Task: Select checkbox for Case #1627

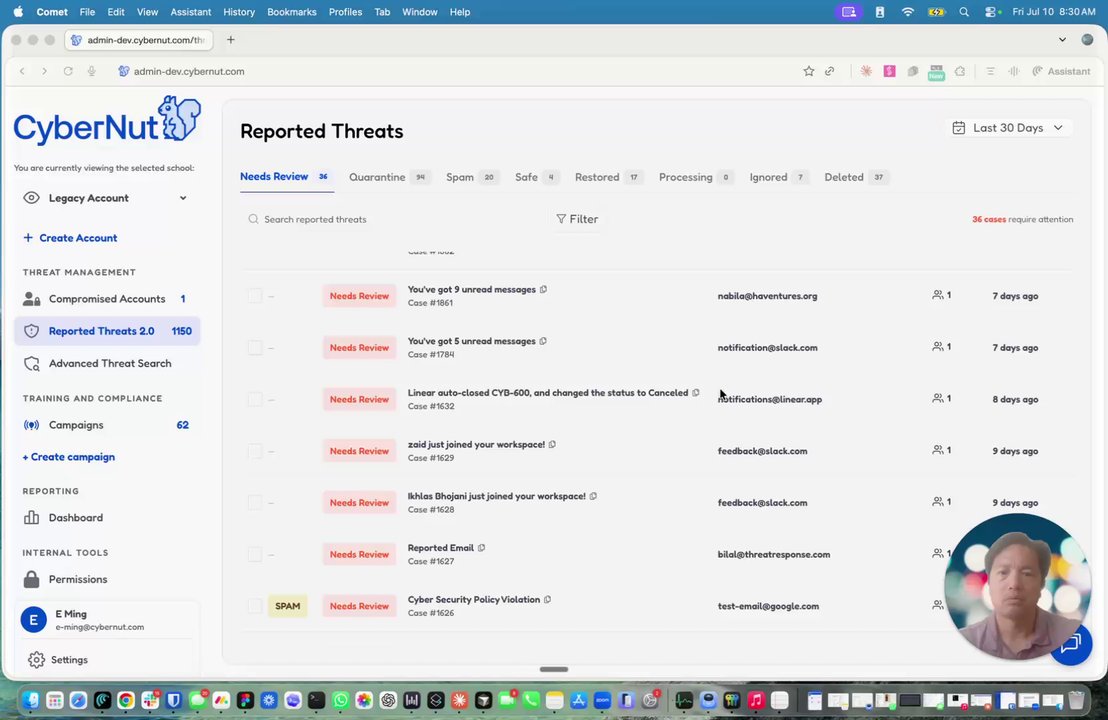Action: click(x=254, y=554)
